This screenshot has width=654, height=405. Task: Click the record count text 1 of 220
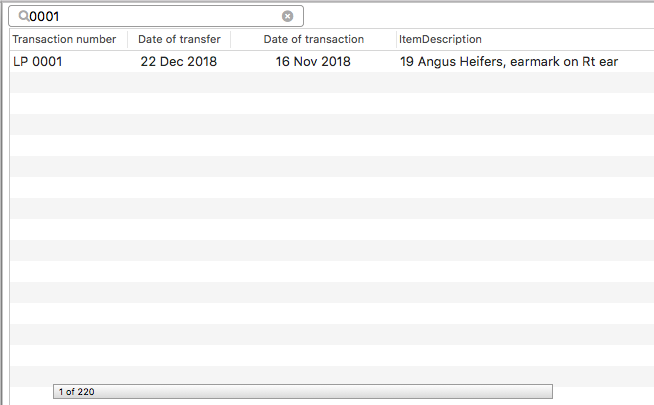pyautogui.click(x=76, y=392)
